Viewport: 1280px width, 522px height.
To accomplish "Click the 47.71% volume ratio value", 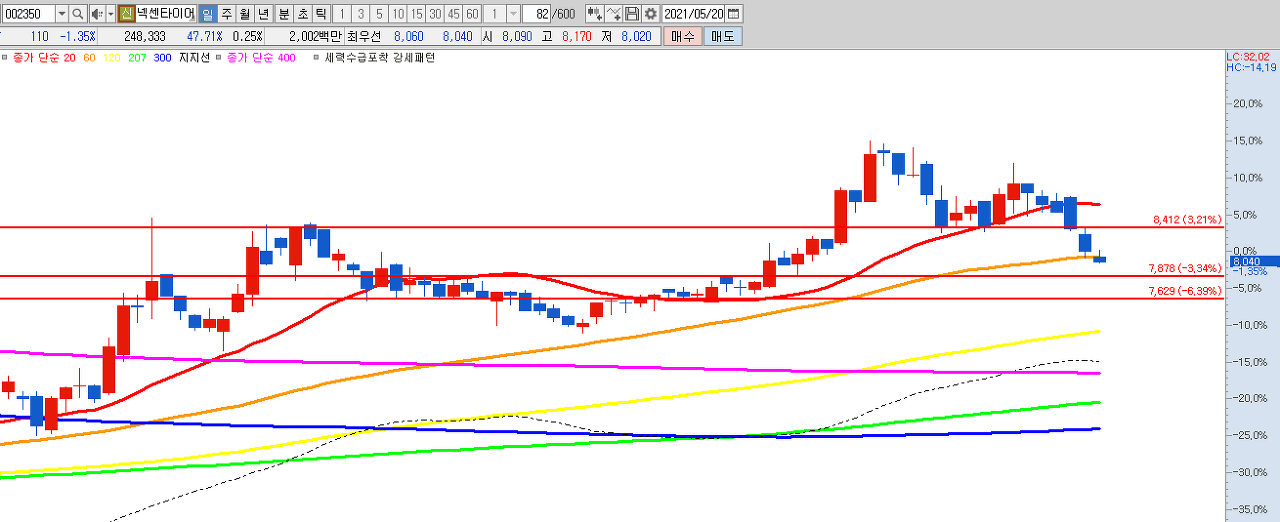I will click(204, 36).
